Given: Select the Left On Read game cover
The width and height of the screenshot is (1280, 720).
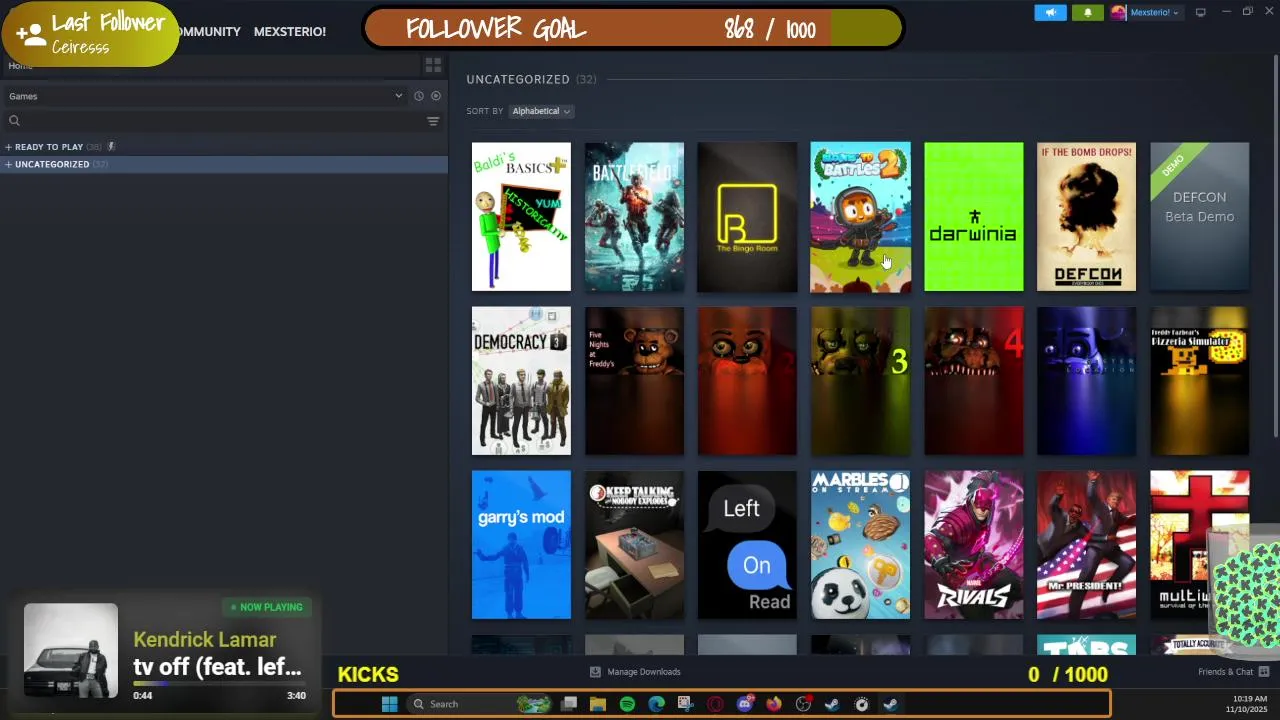Looking at the screenshot, I should [x=747, y=545].
